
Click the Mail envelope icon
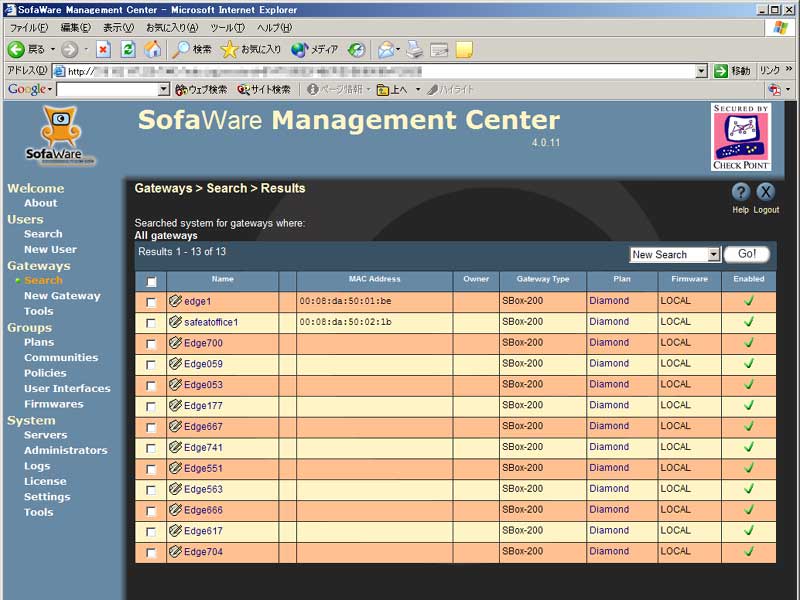(386, 49)
